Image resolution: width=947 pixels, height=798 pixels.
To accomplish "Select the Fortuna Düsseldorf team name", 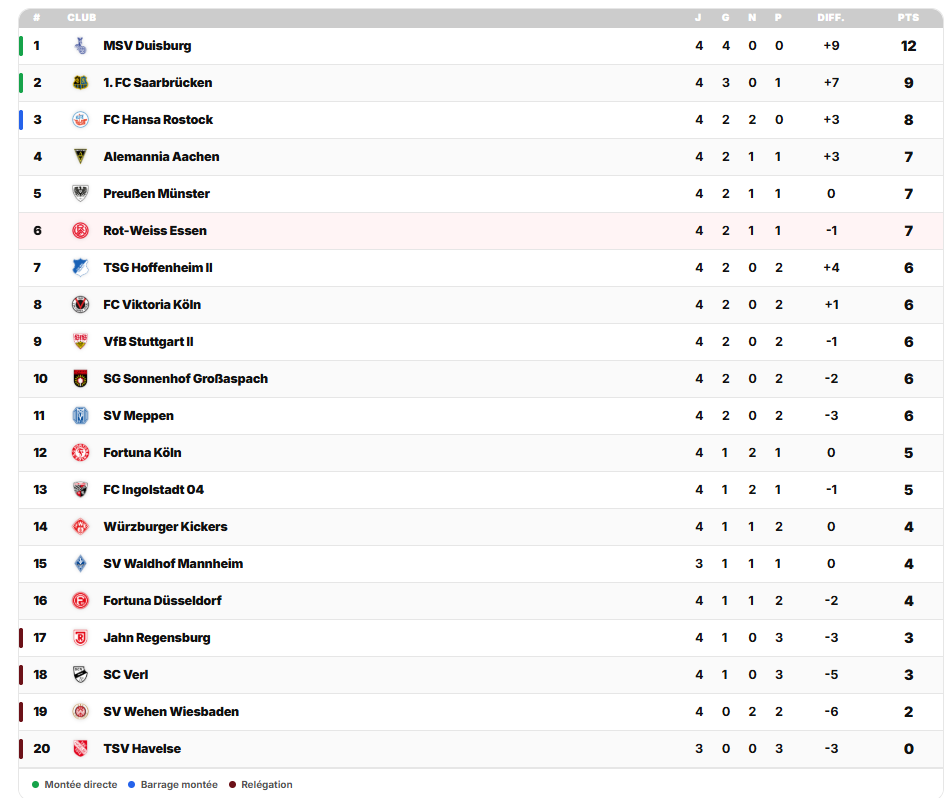I will tap(162, 600).
